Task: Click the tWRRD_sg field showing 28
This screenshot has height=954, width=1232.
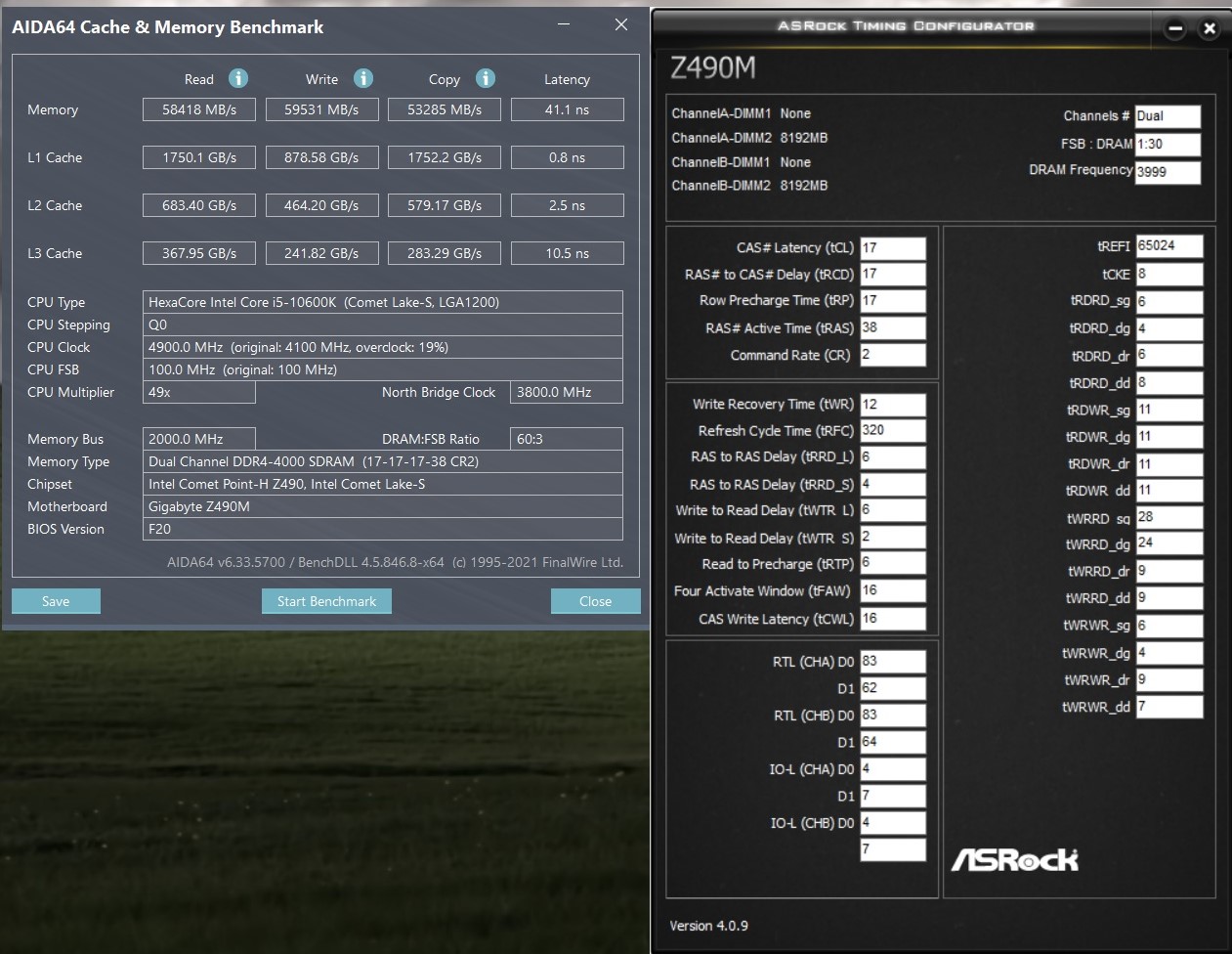Action: pyautogui.click(x=1168, y=518)
